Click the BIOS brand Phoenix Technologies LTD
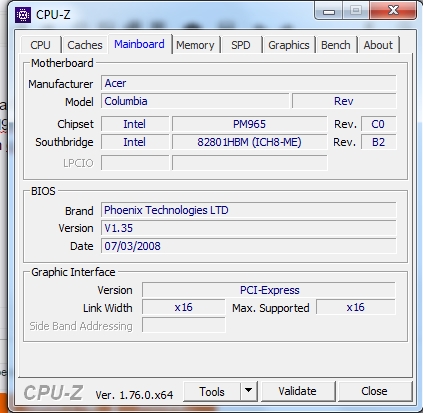 249,210
